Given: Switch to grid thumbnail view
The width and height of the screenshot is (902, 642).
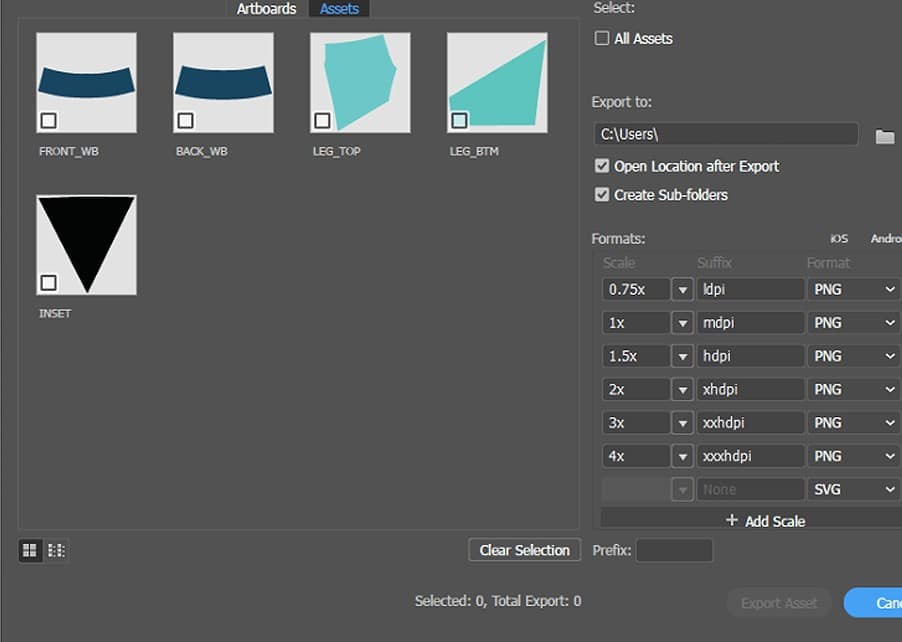Looking at the screenshot, I should (x=30, y=550).
